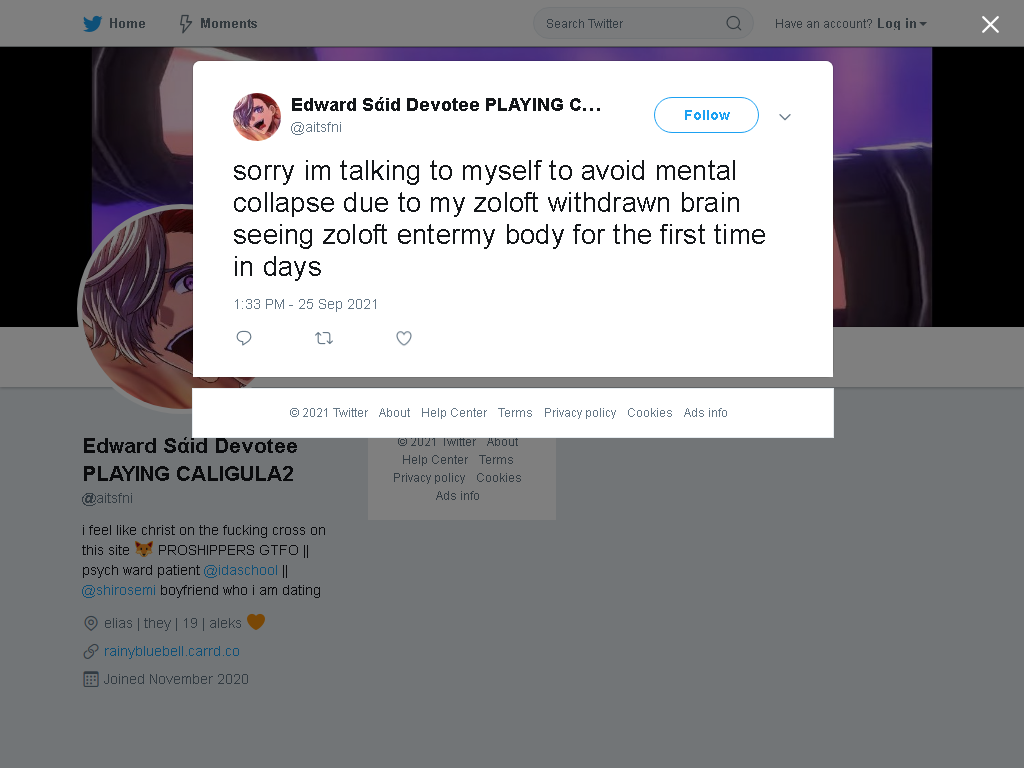
Task: Follow the @aitsfni account
Action: pos(707,115)
